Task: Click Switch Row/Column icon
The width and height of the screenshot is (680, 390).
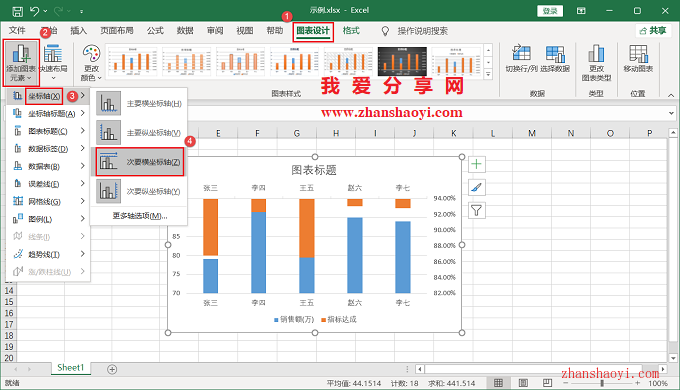Action: coord(522,58)
